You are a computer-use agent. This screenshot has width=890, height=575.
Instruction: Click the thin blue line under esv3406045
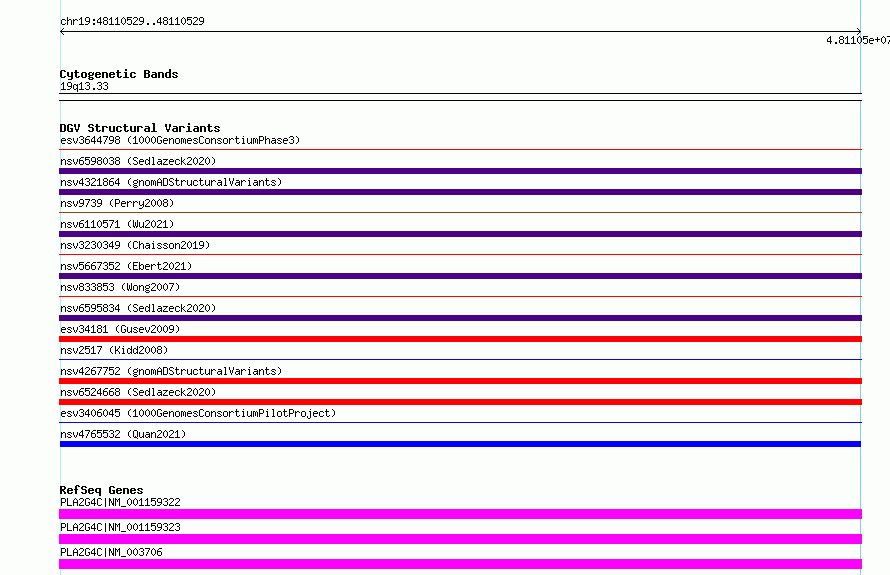[x=460, y=423]
